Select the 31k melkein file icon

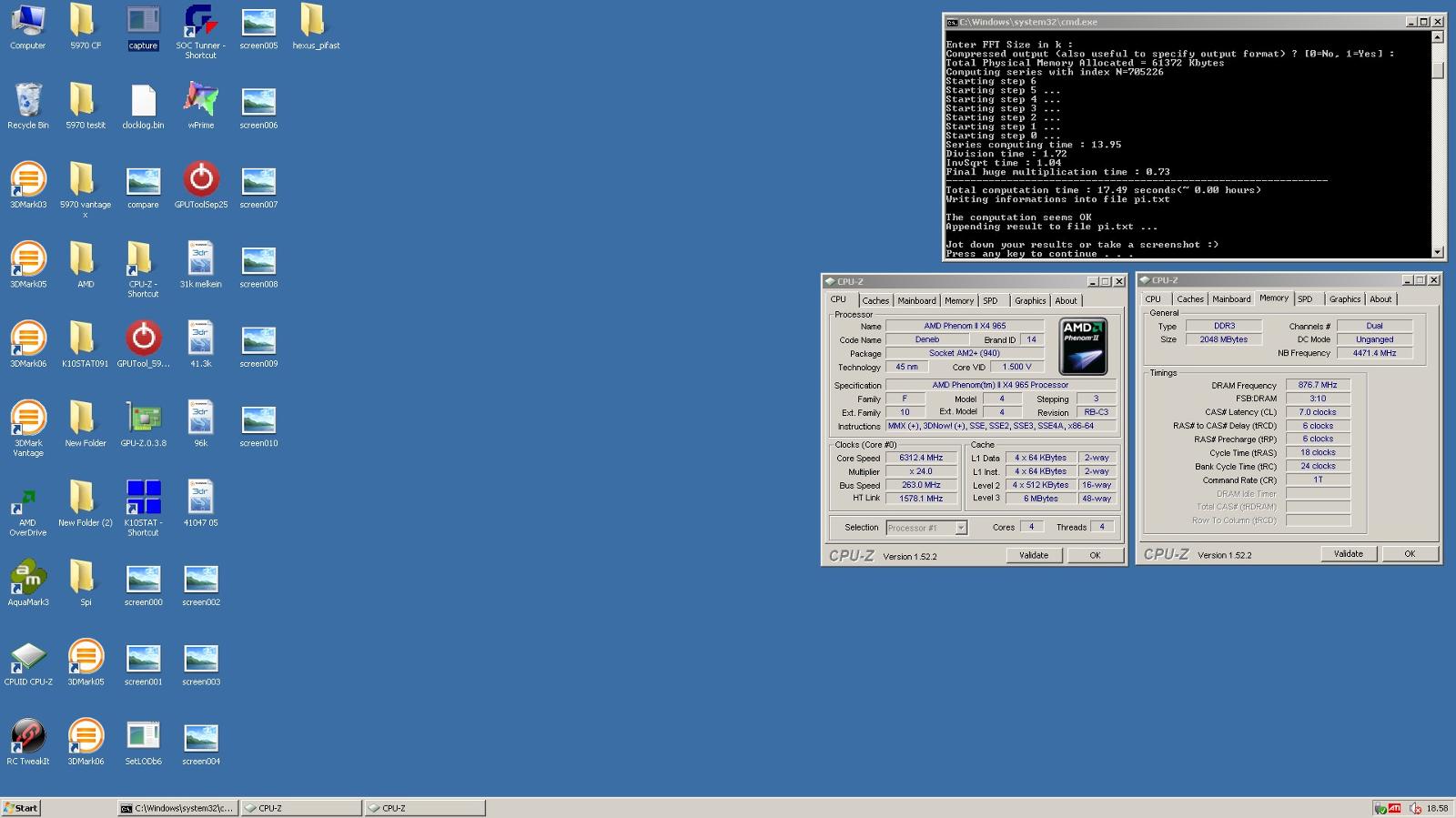(x=200, y=265)
